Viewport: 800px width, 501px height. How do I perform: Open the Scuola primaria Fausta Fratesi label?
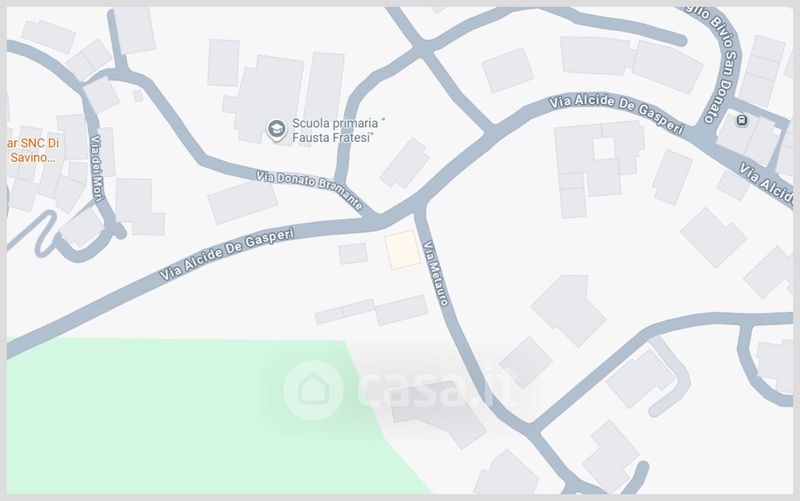338,130
